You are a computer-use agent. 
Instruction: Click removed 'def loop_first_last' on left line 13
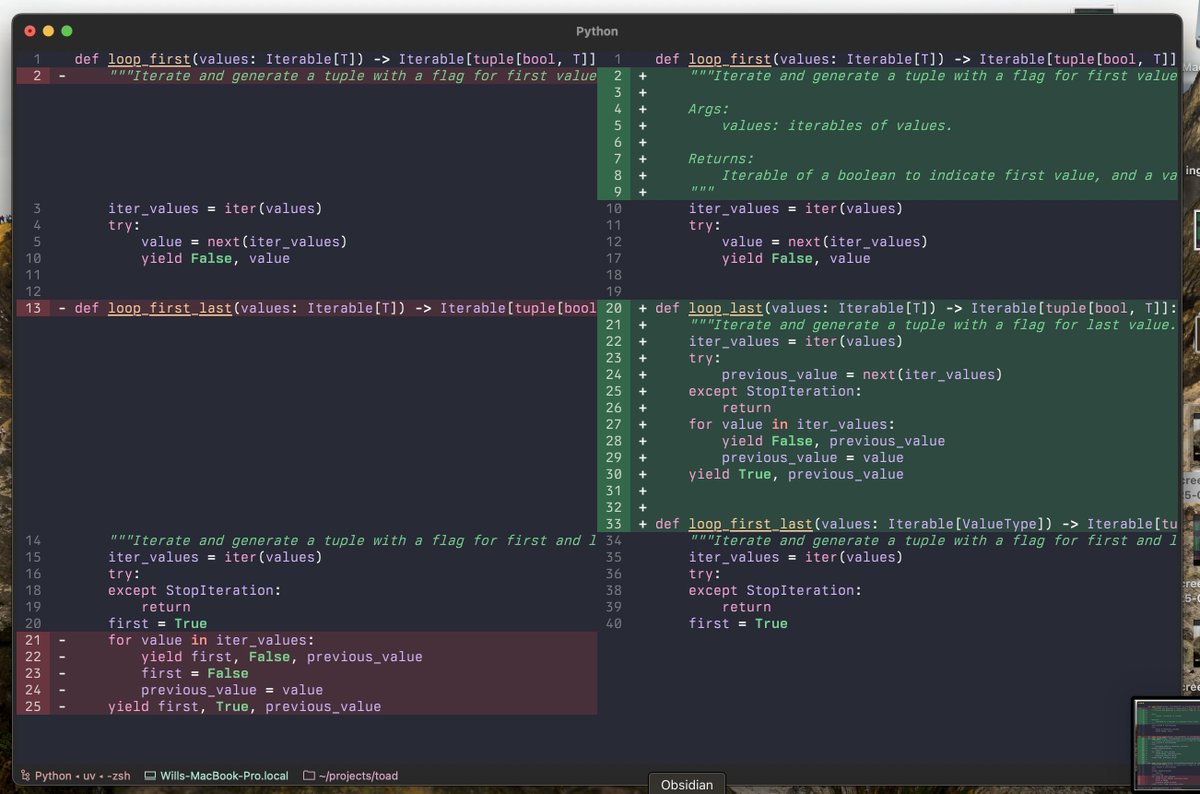[336, 308]
